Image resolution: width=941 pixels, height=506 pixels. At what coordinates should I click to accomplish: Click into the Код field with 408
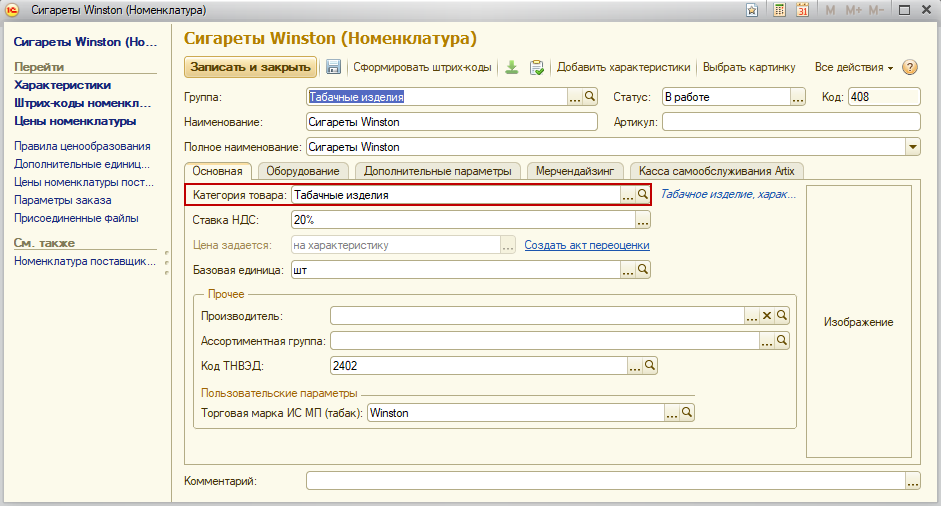(884, 97)
